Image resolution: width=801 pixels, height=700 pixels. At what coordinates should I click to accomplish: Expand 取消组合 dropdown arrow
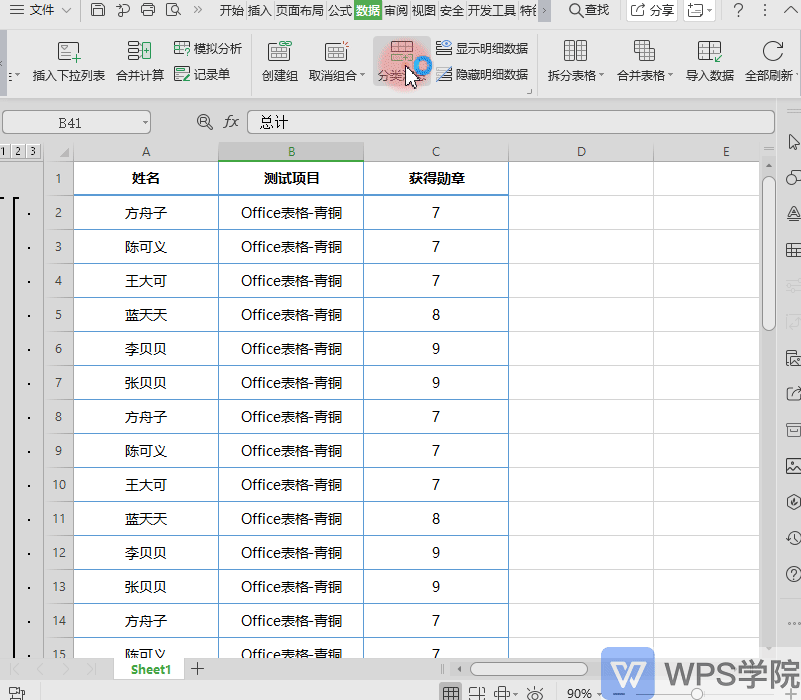[363, 75]
